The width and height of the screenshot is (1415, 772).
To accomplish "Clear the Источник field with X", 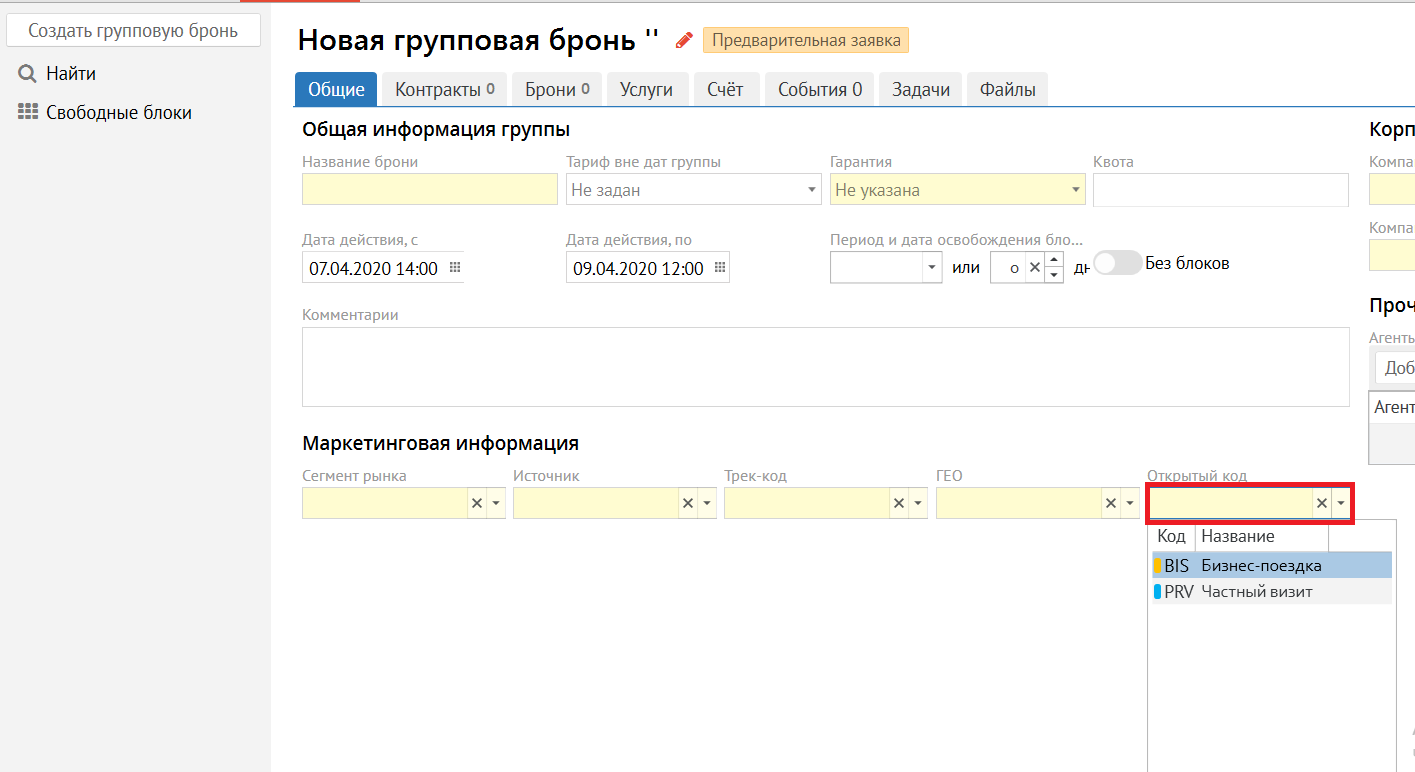I will (687, 503).
